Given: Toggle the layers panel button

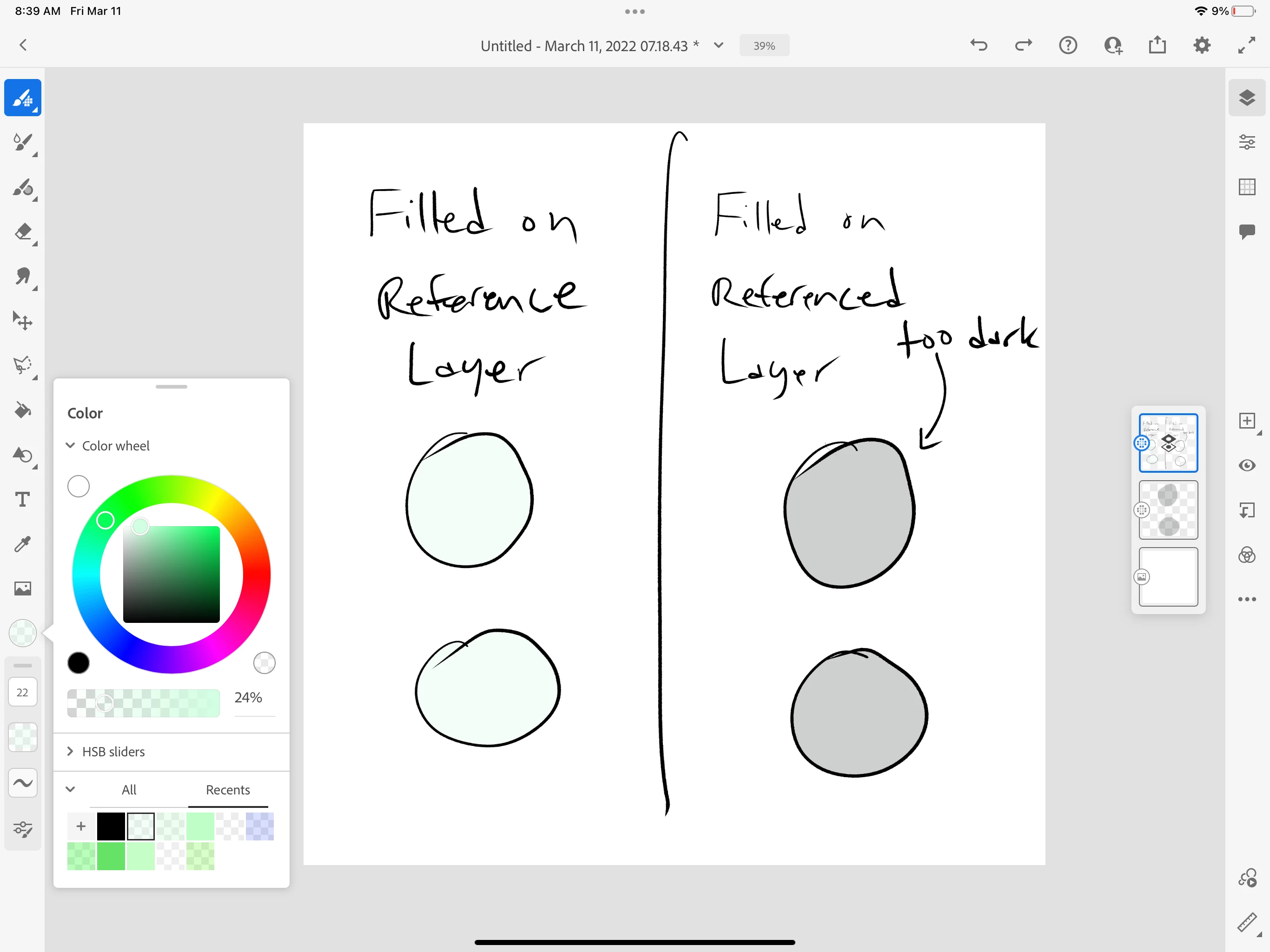Looking at the screenshot, I should pyautogui.click(x=1246, y=98).
